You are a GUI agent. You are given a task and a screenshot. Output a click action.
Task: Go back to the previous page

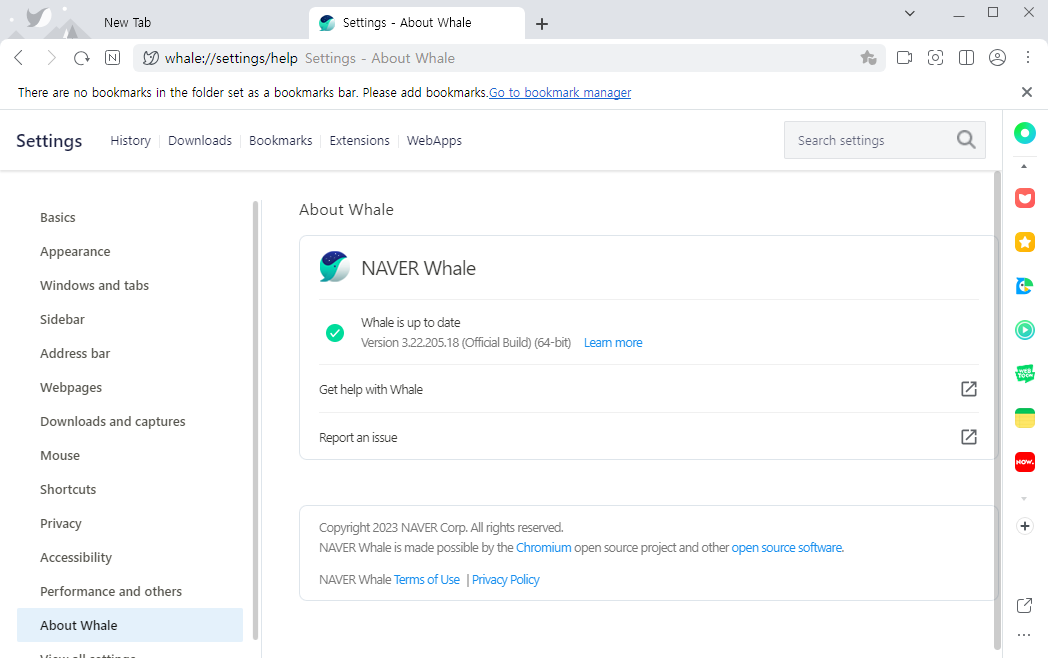point(19,58)
